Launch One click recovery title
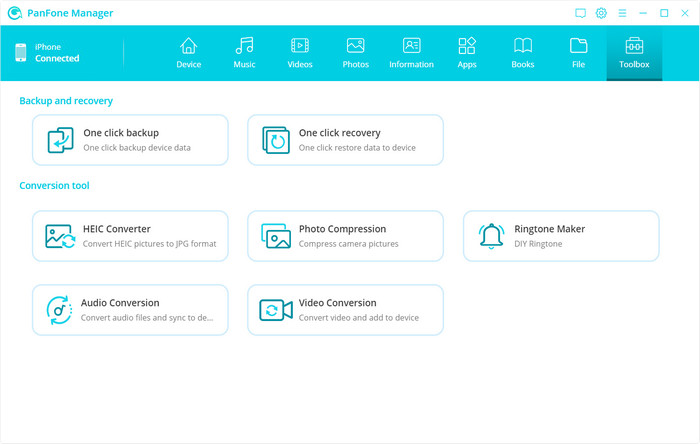The image size is (700, 444). coord(340,133)
